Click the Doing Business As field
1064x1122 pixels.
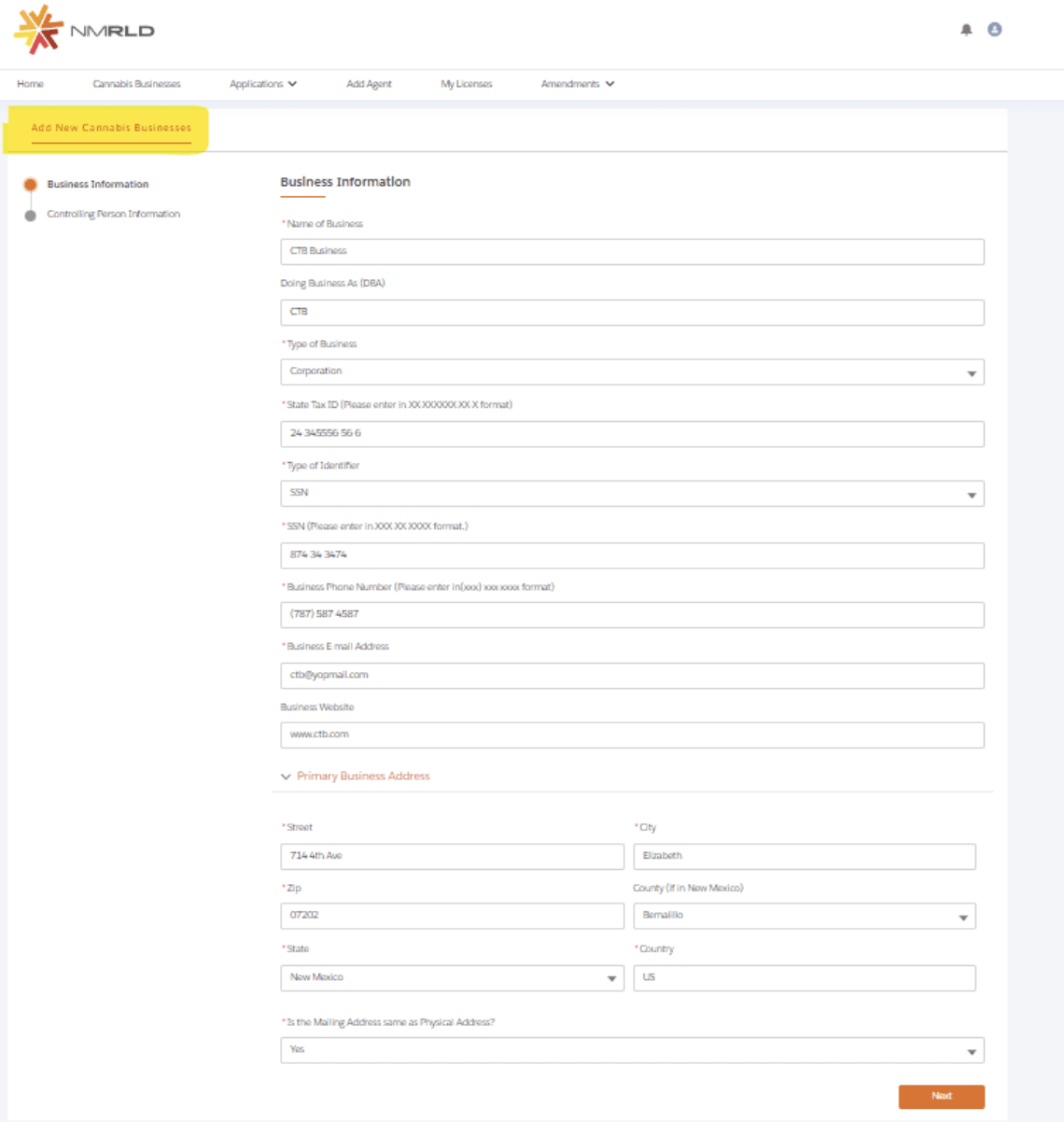point(632,312)
